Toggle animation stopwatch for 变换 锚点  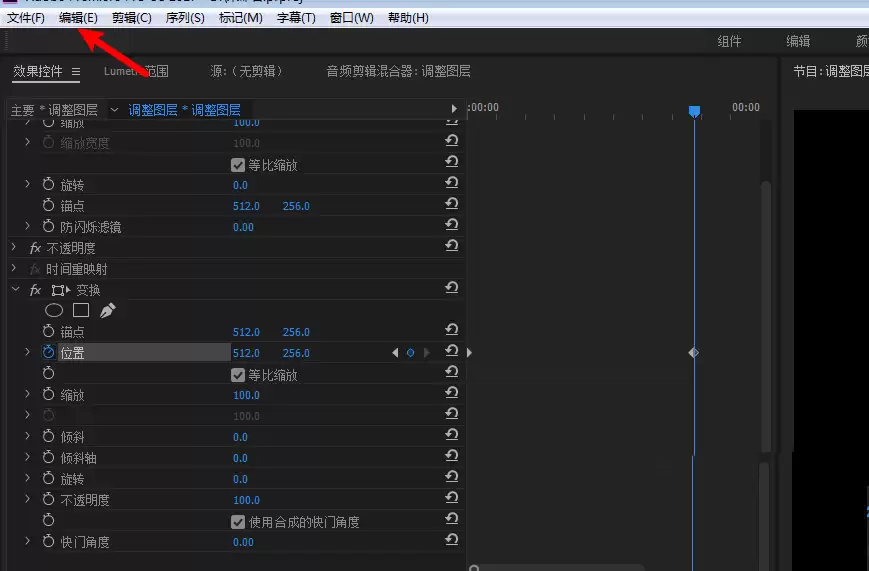click(x=49, y=332)
